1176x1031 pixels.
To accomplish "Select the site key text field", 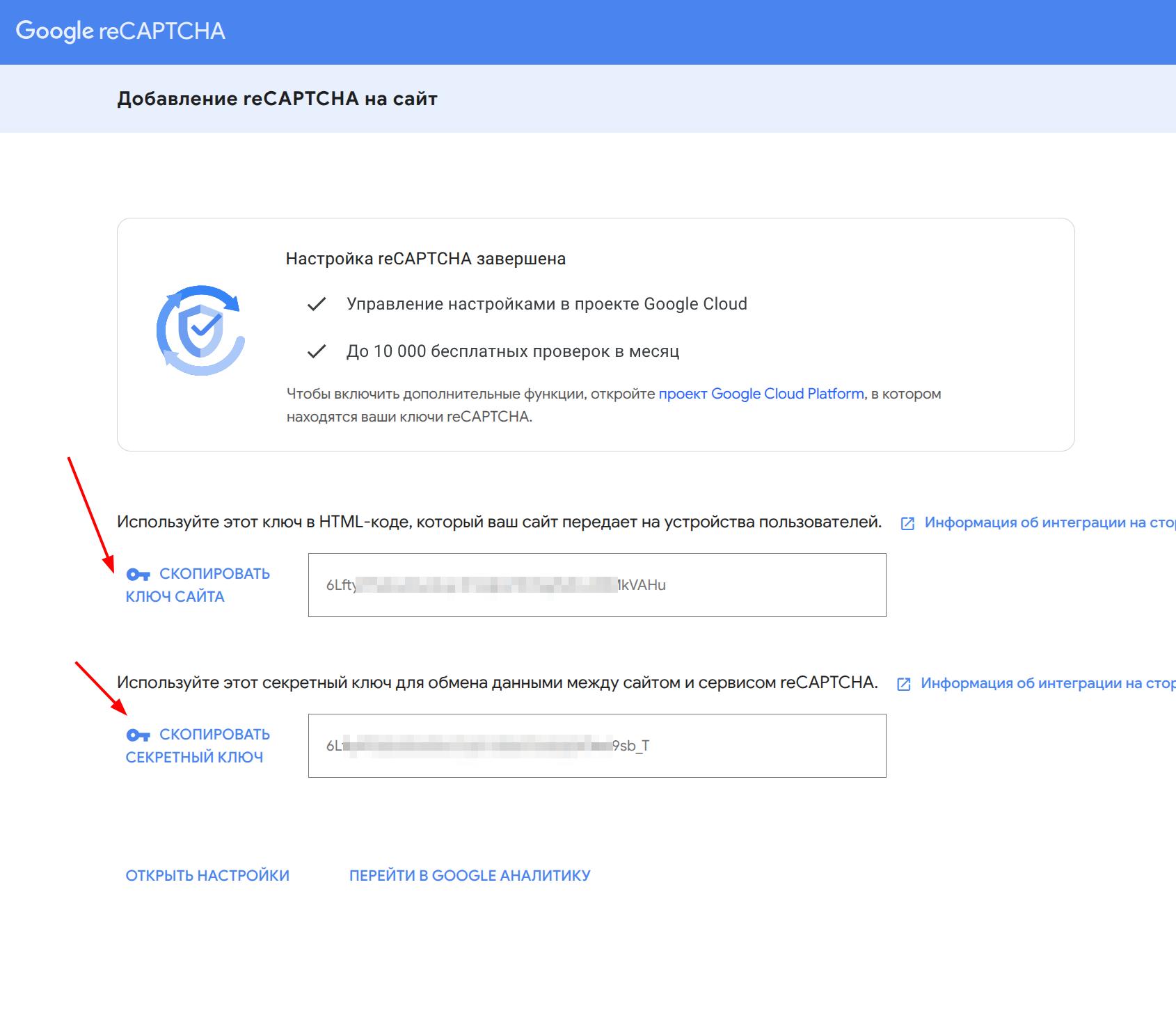I will tap(596, 585).
